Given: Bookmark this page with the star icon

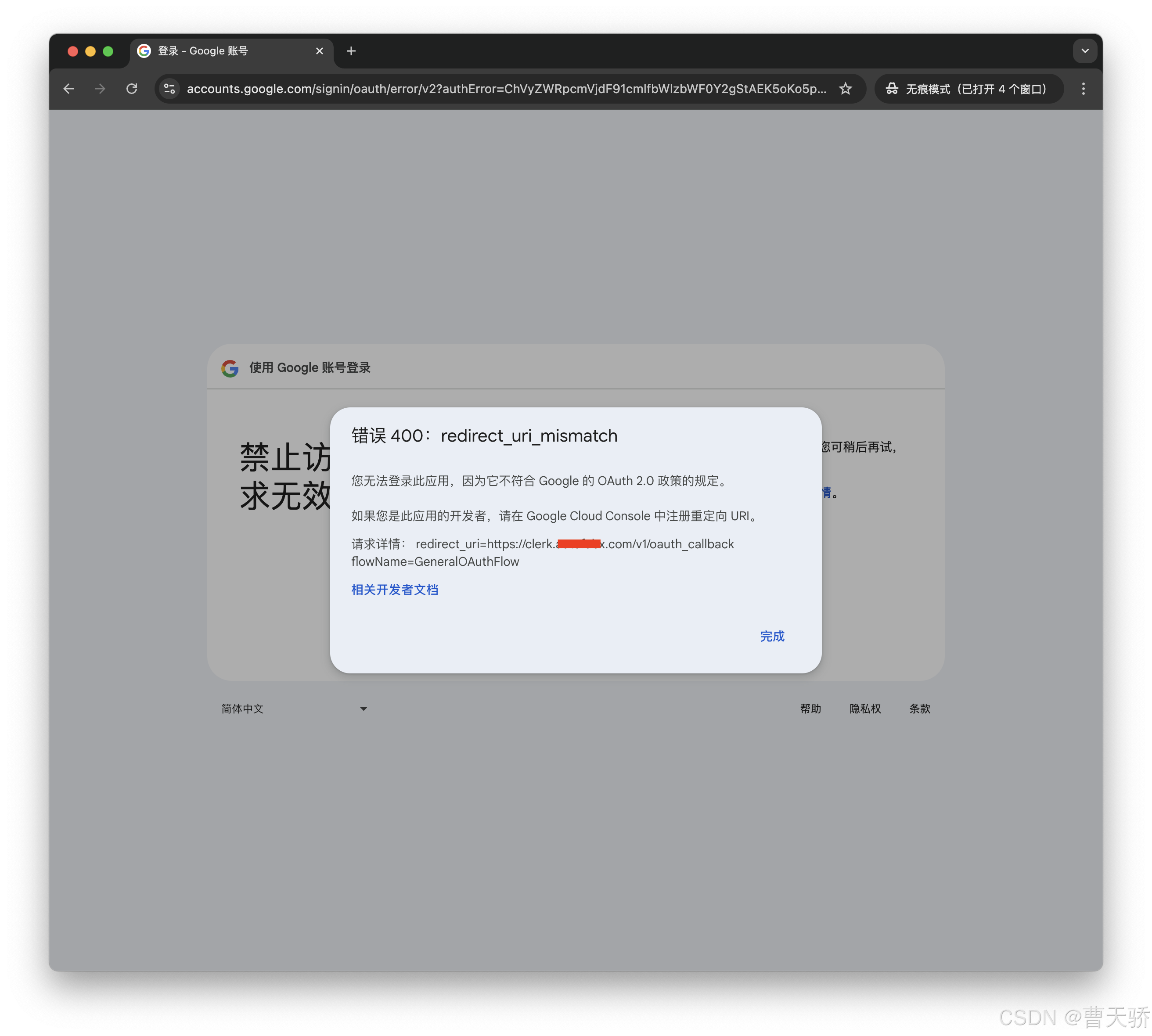Looking at the screenshot, I should 845,89.
